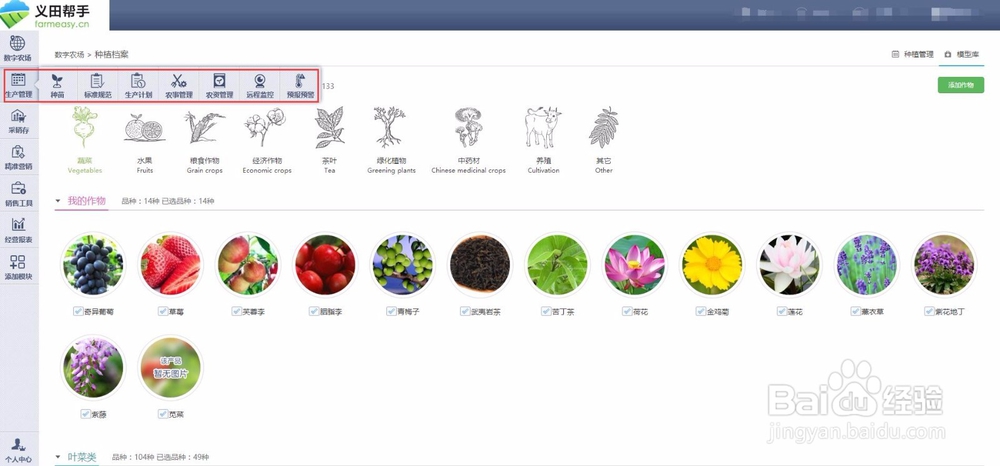
Task: Select 标准规范 in the submenu
Action: coord(98,85)
